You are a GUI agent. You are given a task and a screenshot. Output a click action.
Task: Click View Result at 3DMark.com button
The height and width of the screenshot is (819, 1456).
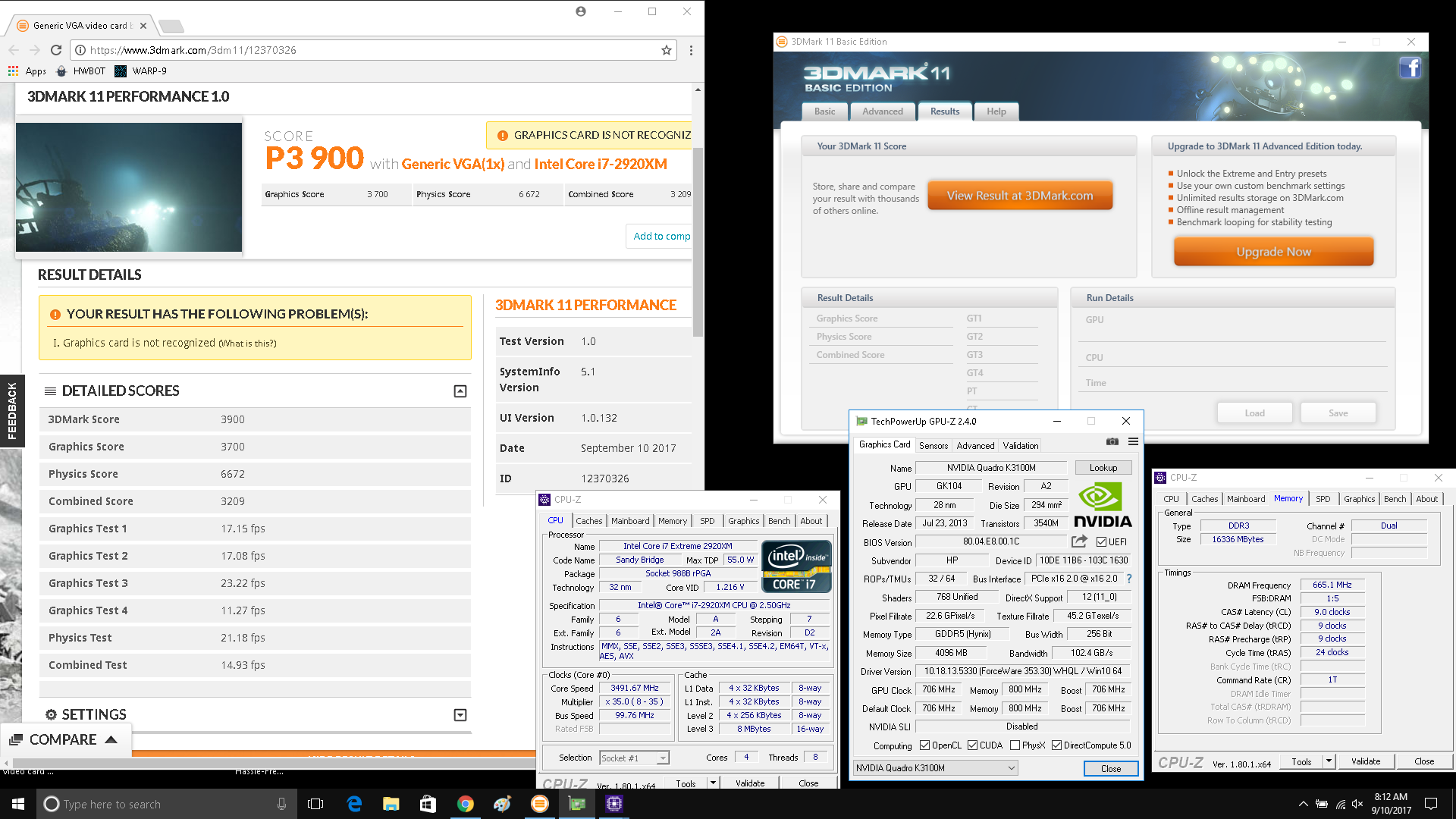(1020, 196)
